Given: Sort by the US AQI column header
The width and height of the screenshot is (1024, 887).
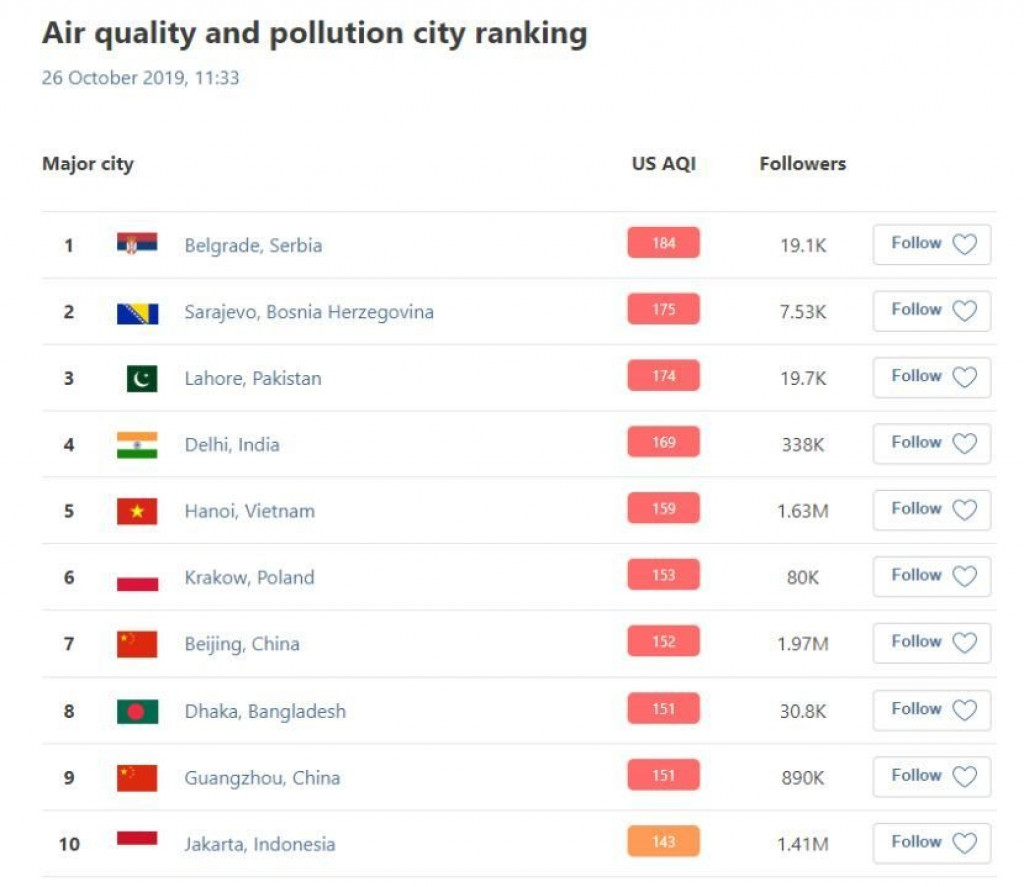Looking at the screenshot, I should pos(663,164).
